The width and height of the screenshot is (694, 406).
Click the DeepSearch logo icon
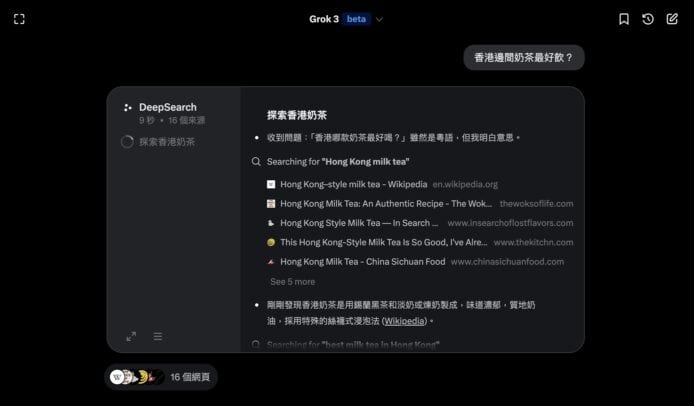coord(127,107)
